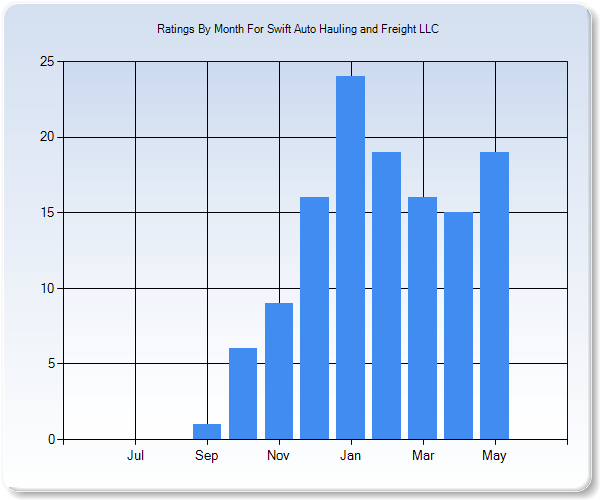Viewport: 600px width, 500px height.
Task: Select the tallest bar above Jan
Action: point(351,257)
